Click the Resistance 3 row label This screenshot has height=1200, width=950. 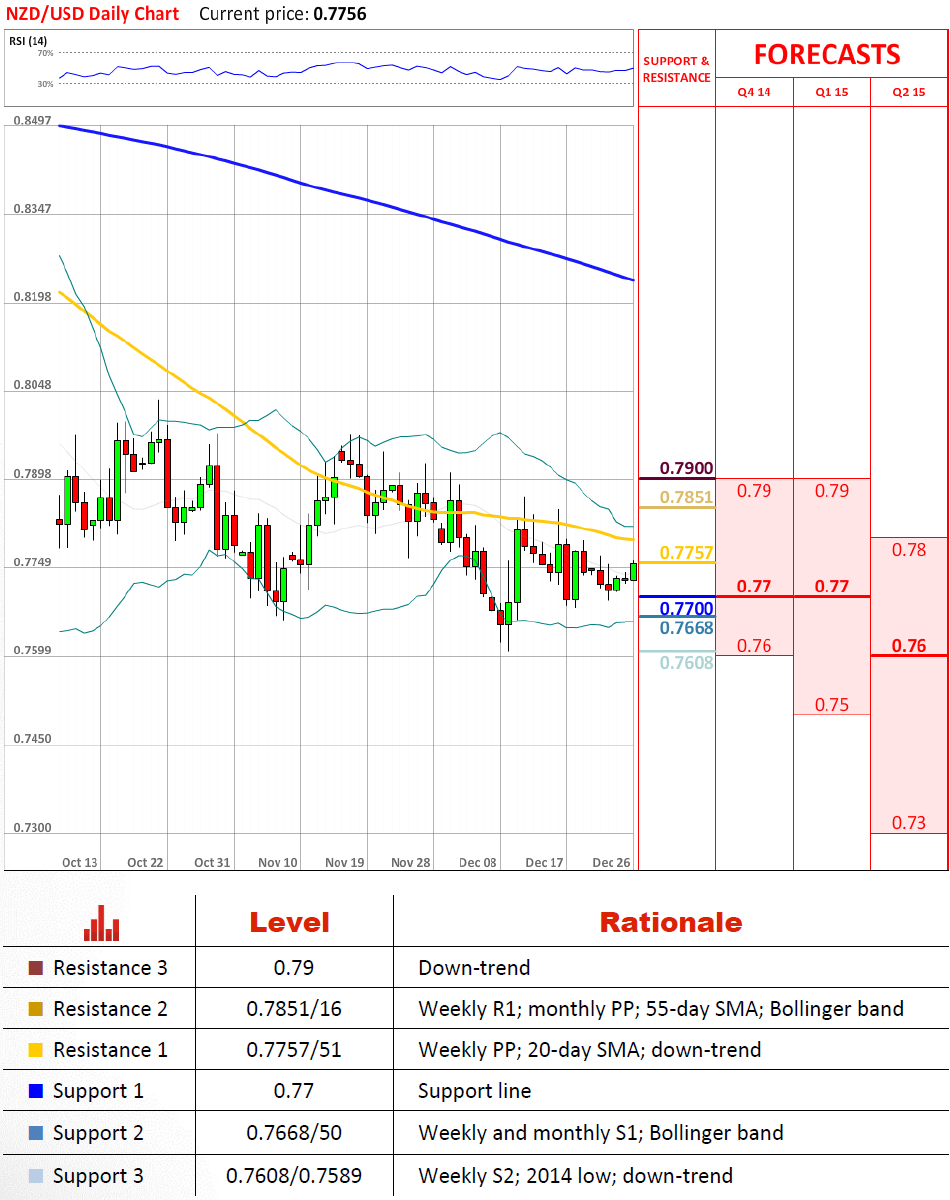pyautogui.click(x=110, y=968)
